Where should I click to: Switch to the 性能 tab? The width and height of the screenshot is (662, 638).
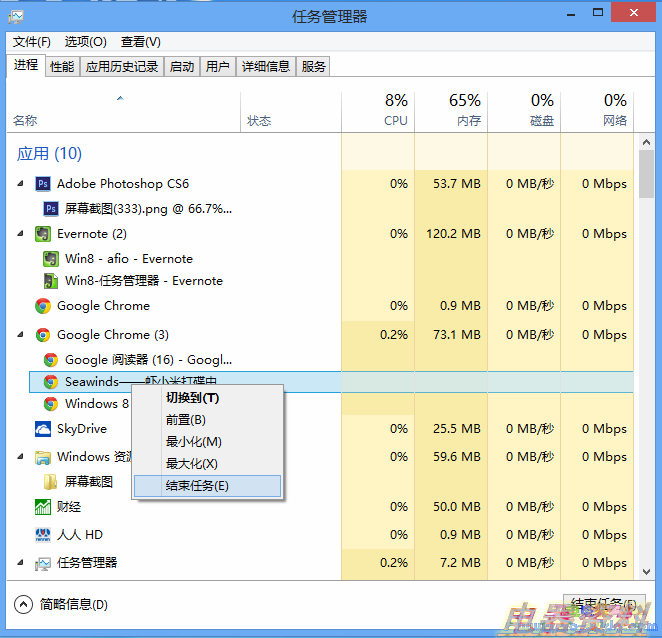(62, 67)
